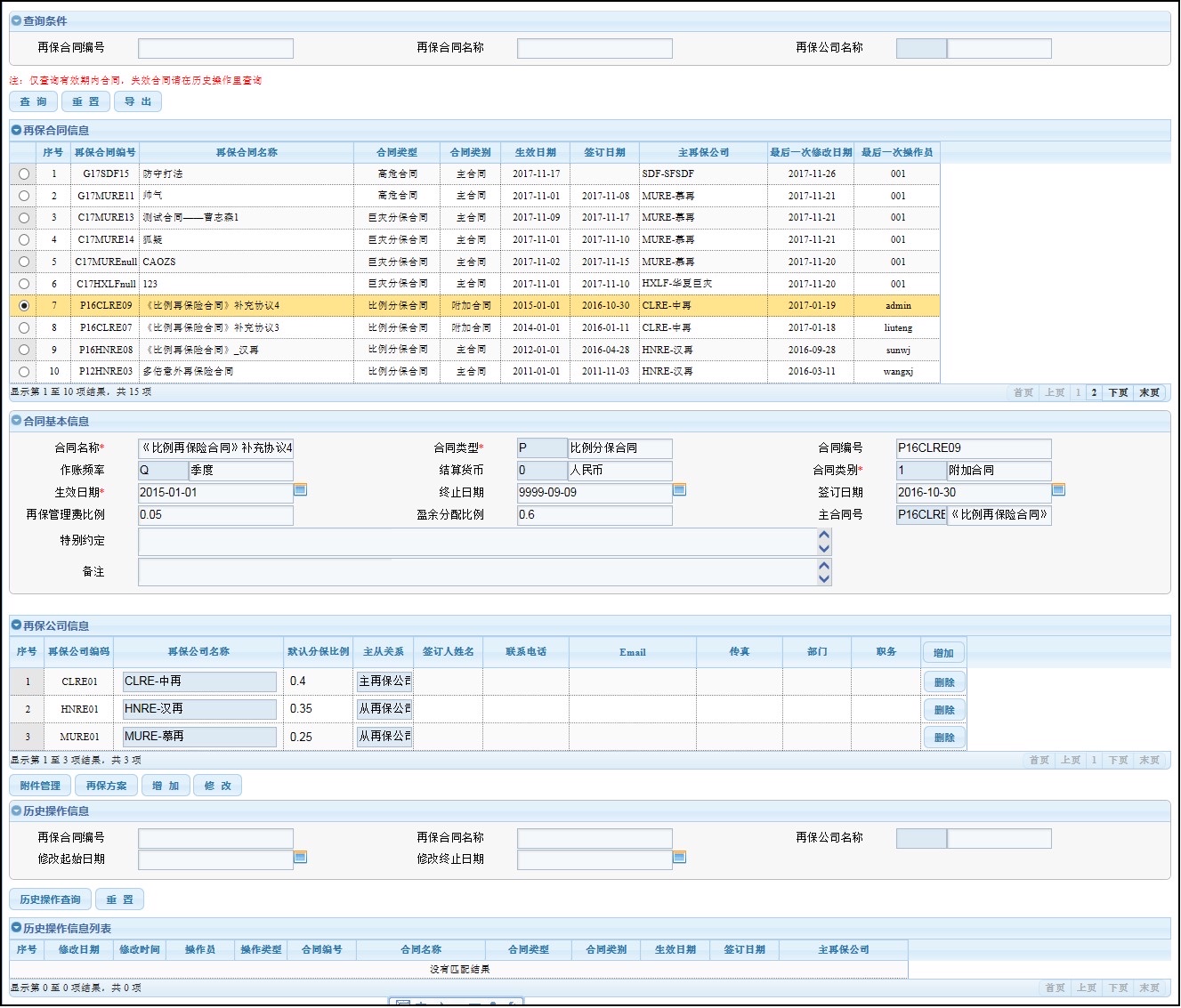Click 备注 textarea down arrow
This screenshot has height=1008, width=1181.
point(824,578)
